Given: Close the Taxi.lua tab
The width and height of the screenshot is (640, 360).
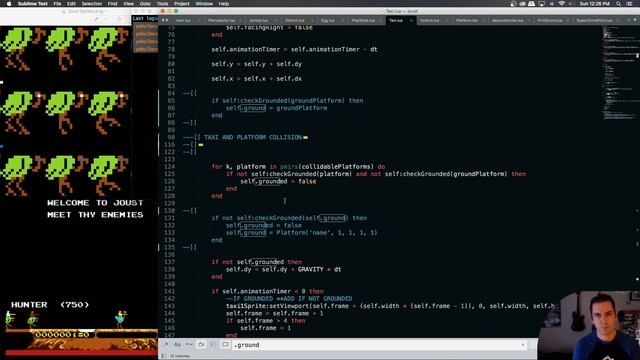Looking at the screenshot, I should [411, 20].
